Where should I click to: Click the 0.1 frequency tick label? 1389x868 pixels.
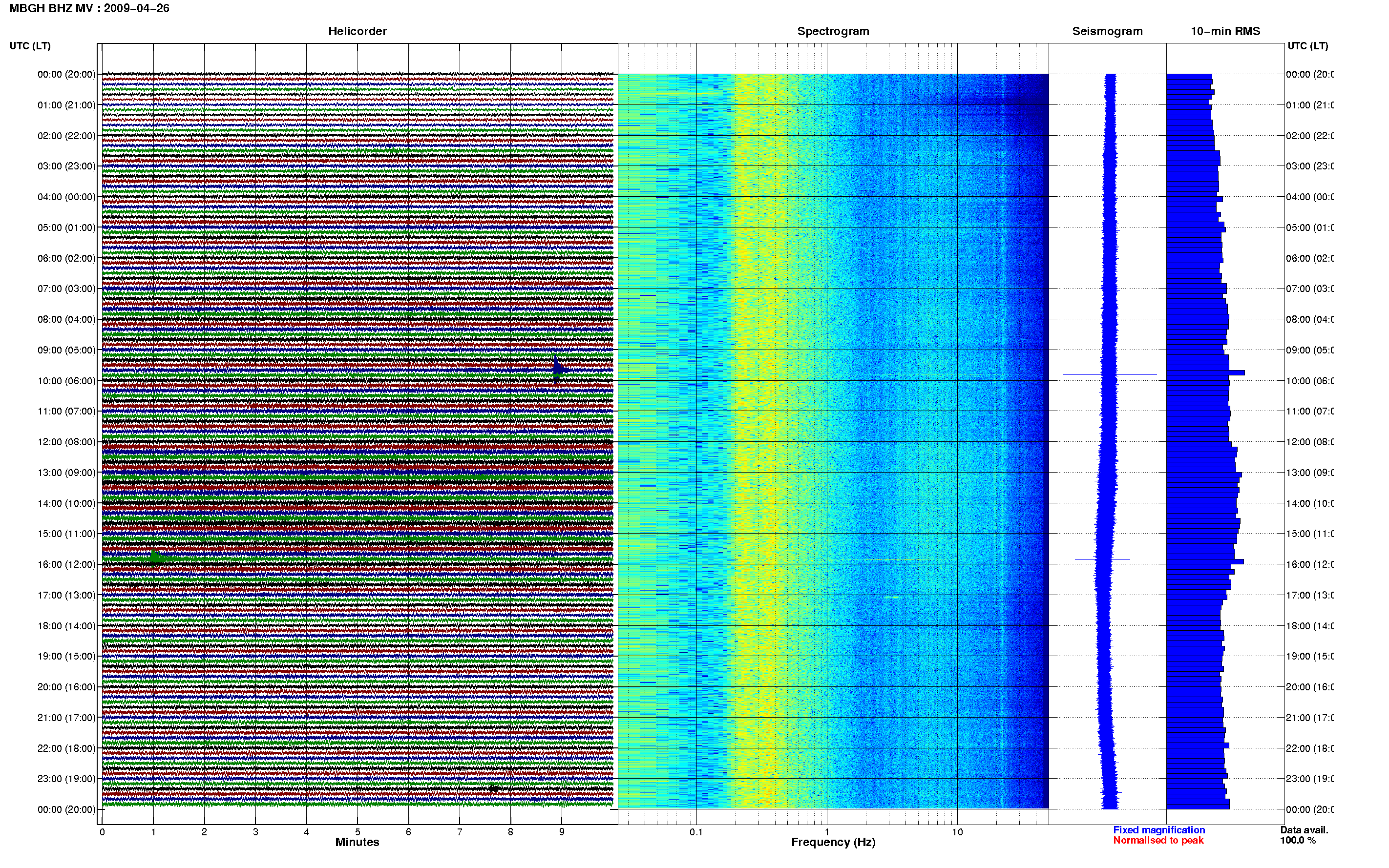[x=696, y=832]
